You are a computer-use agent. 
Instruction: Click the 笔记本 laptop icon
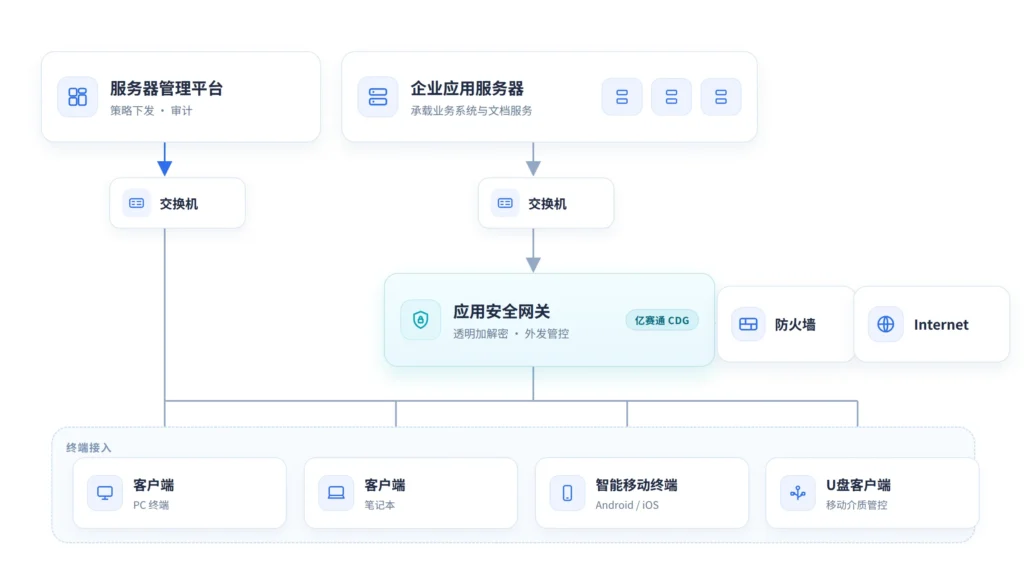[336, 493]
